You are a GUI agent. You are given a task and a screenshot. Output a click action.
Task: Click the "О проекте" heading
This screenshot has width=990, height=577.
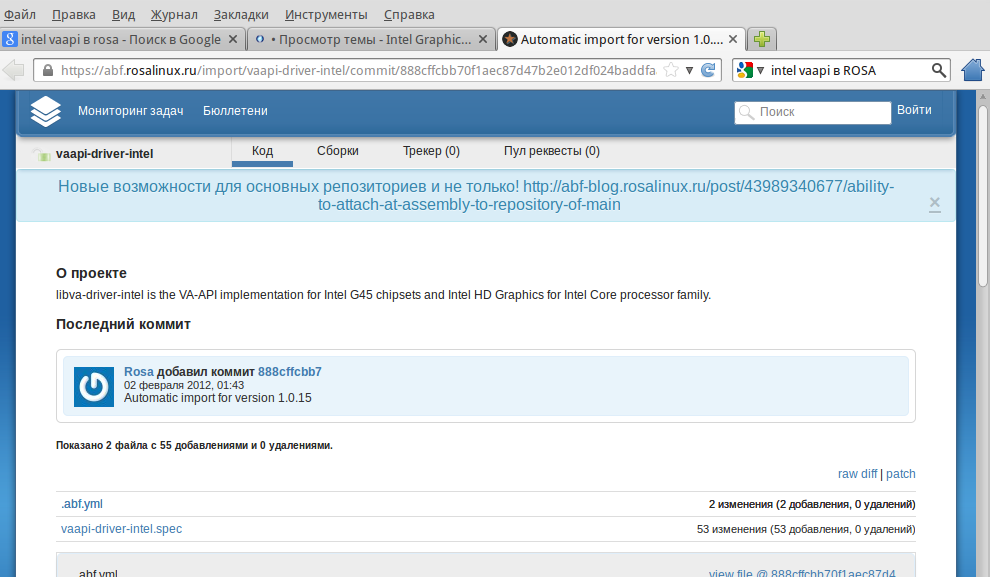[92, 273]
